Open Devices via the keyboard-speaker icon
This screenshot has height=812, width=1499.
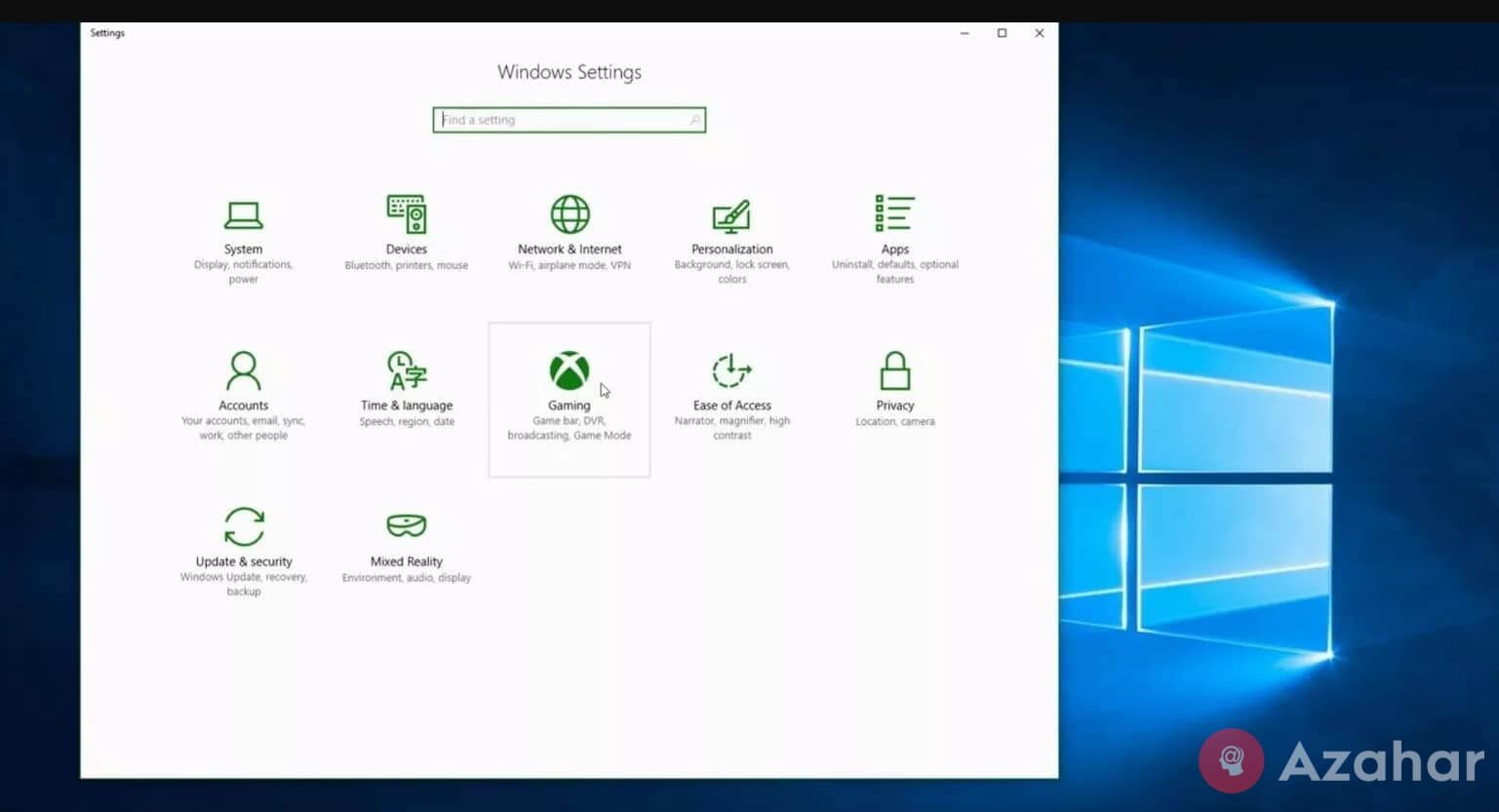click(406, 214)
